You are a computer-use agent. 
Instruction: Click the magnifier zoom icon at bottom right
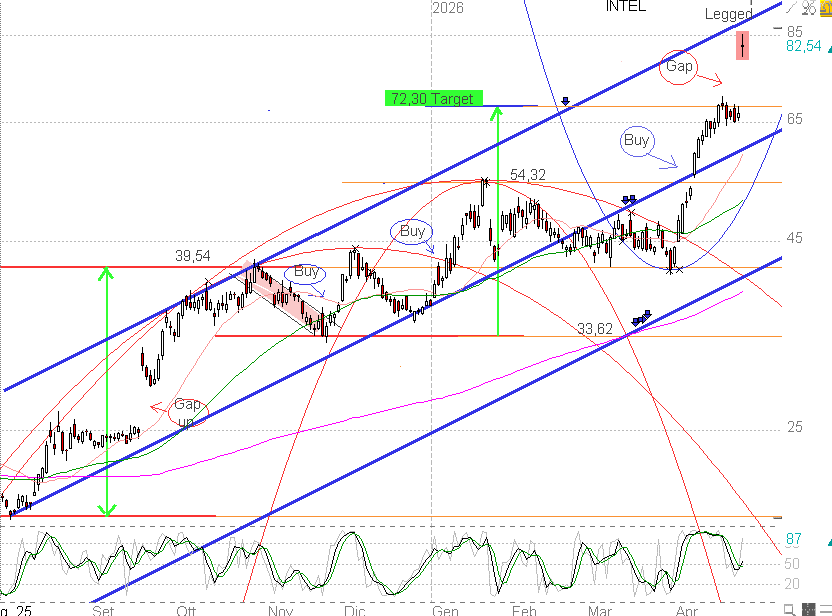pyautogui.click(x=789, y=609)
